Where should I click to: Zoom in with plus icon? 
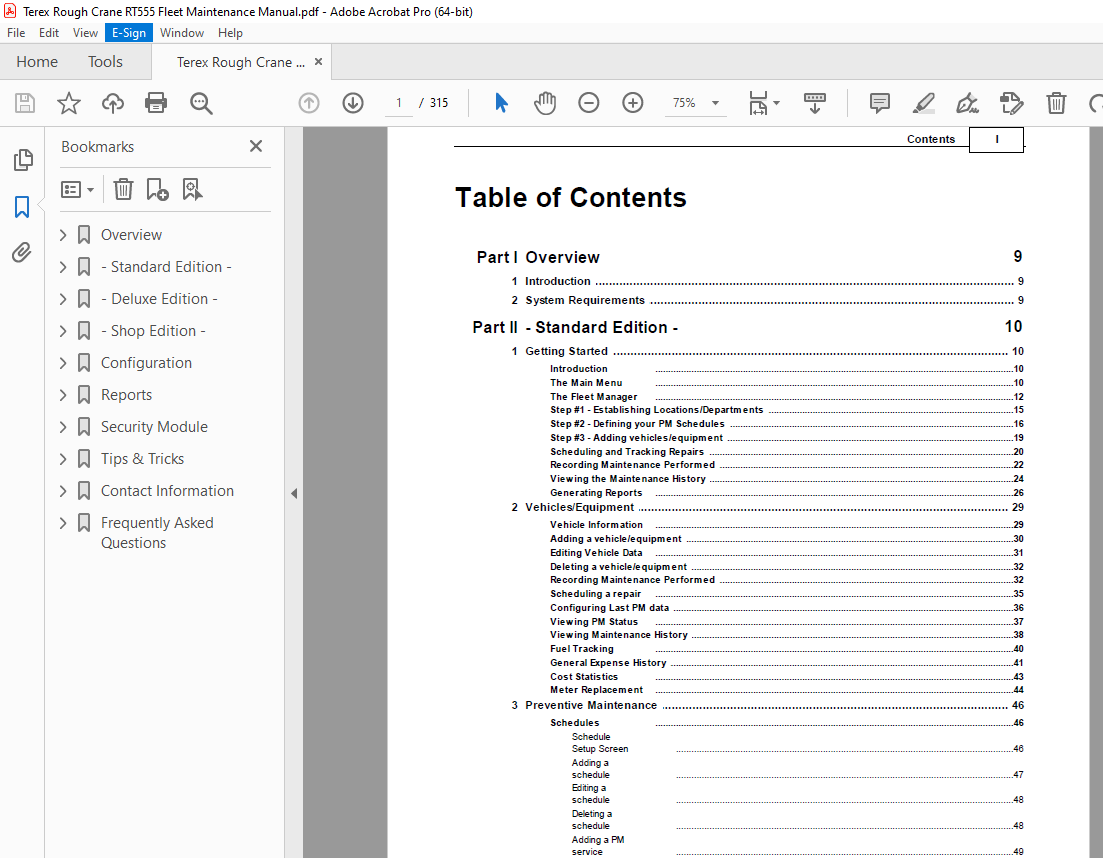click(632, 103)
